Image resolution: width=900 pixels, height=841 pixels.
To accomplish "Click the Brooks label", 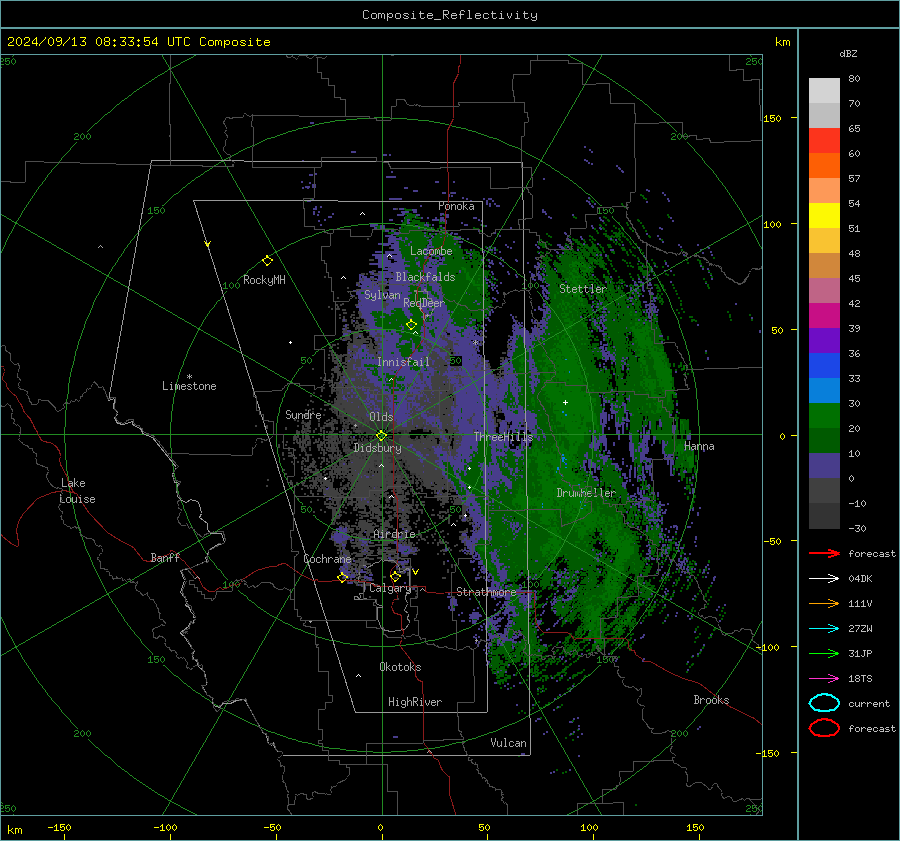I will tap(711, 700).
